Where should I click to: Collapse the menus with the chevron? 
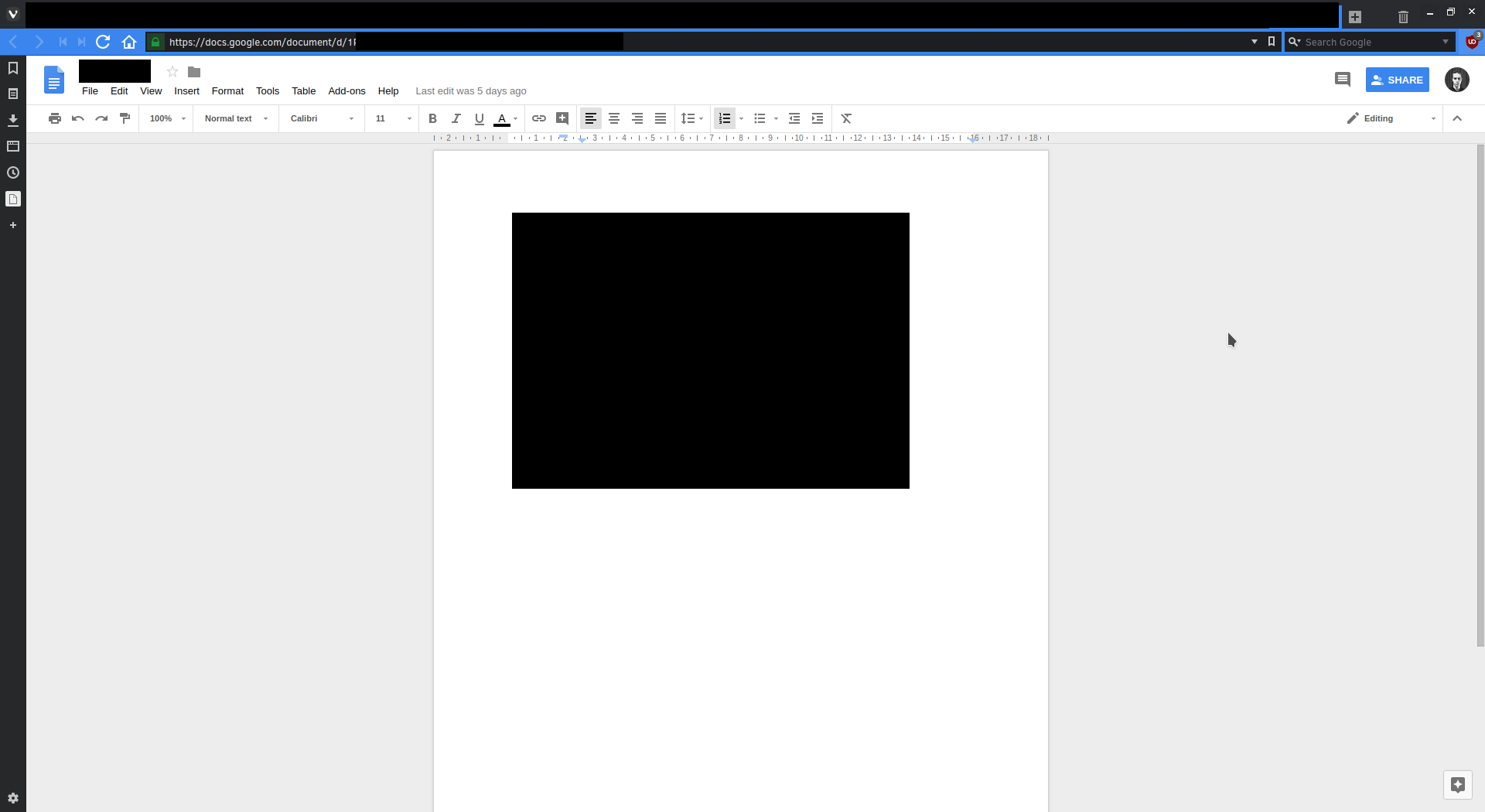pyautogui.click(x=1457, y=118)
